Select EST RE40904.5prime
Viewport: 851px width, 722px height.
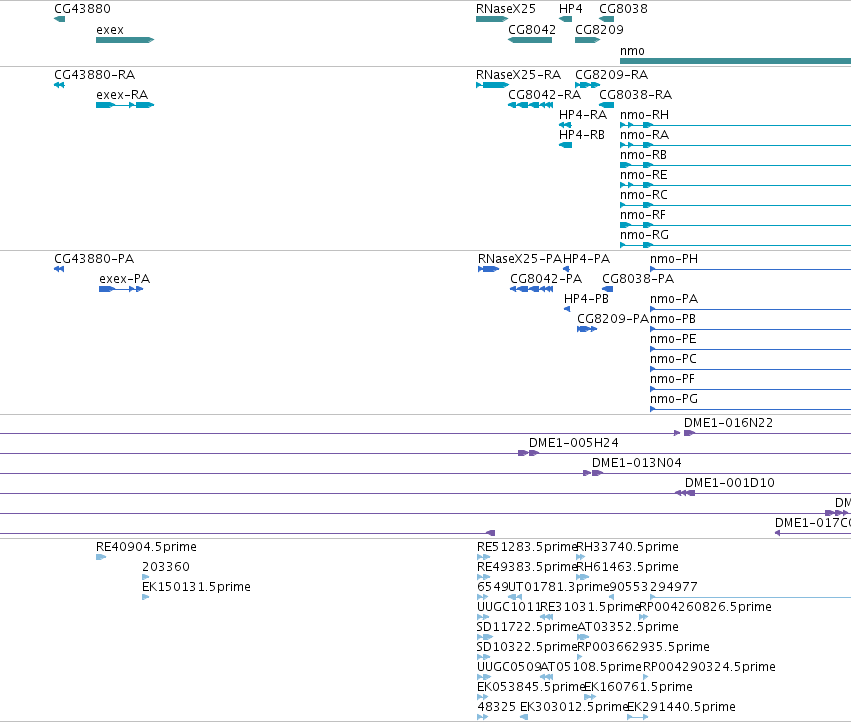146,547
